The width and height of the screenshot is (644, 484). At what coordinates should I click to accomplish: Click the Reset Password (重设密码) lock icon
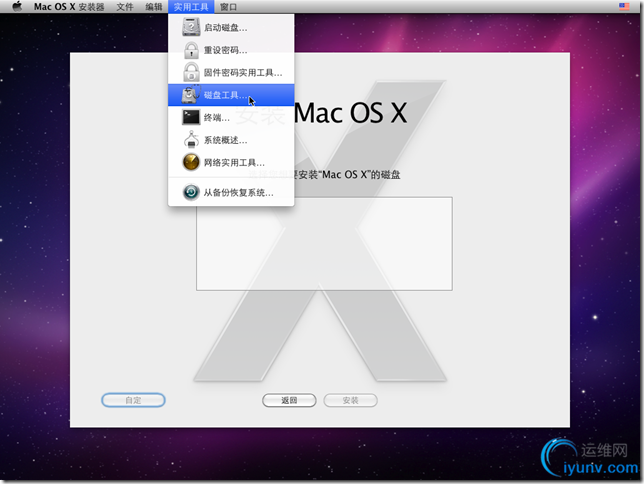point(191,50)
